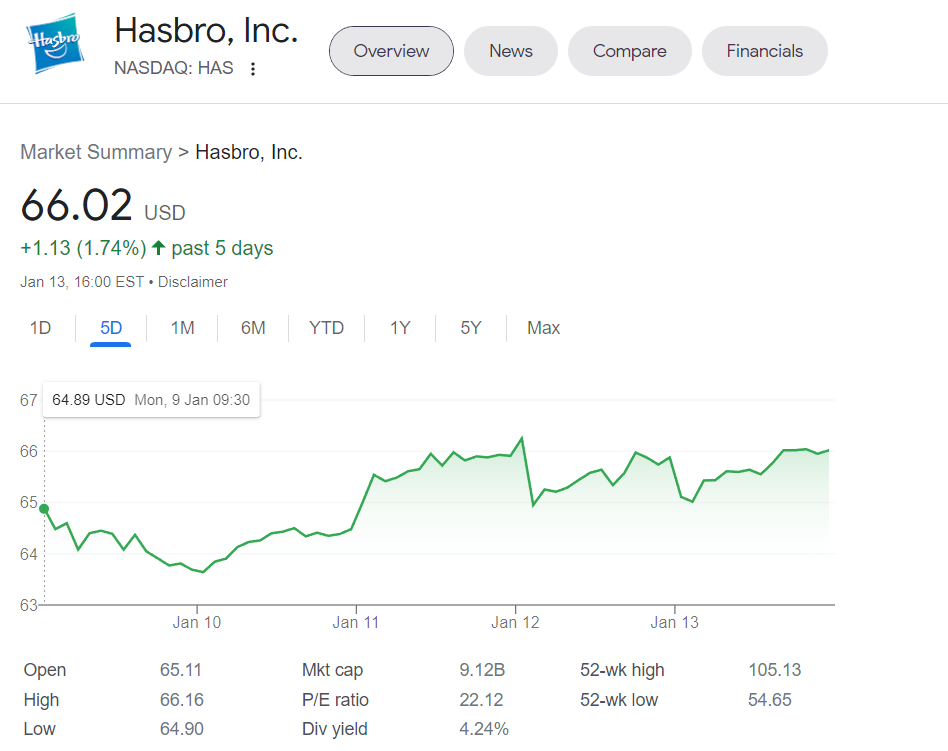Image resolution: width=948 pixels, height=751 pixels.
Task: Click the Mkt cap value 9.12B
Action: (x=482, y=670)
